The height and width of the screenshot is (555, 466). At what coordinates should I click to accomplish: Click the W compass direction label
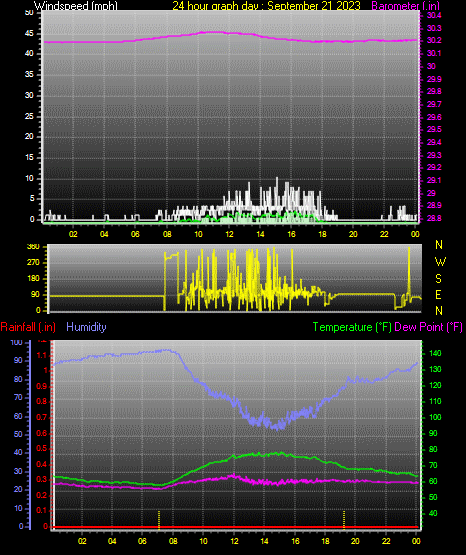coord(440,262)
